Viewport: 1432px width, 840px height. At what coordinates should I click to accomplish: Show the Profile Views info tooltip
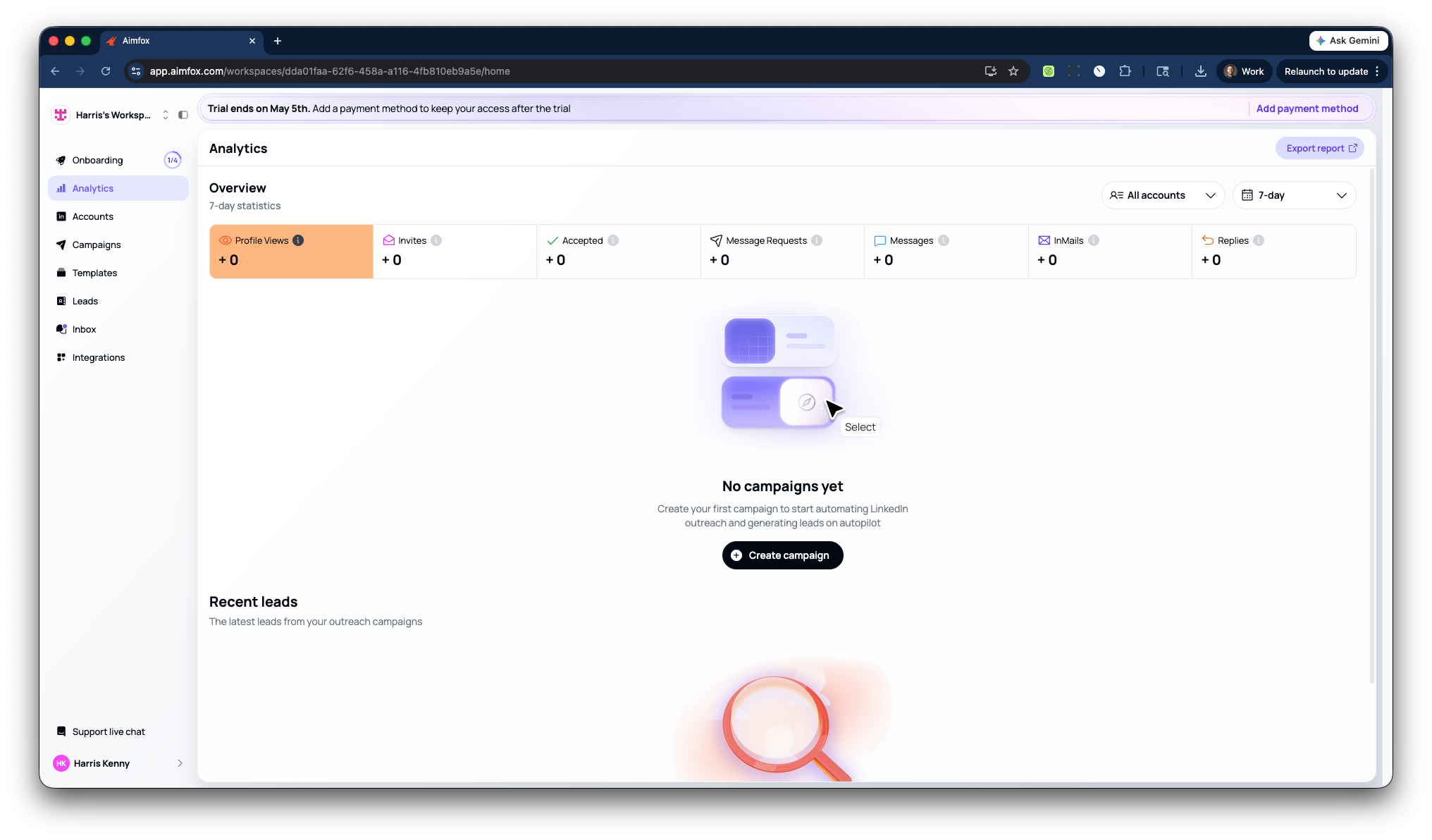point(299,240)
